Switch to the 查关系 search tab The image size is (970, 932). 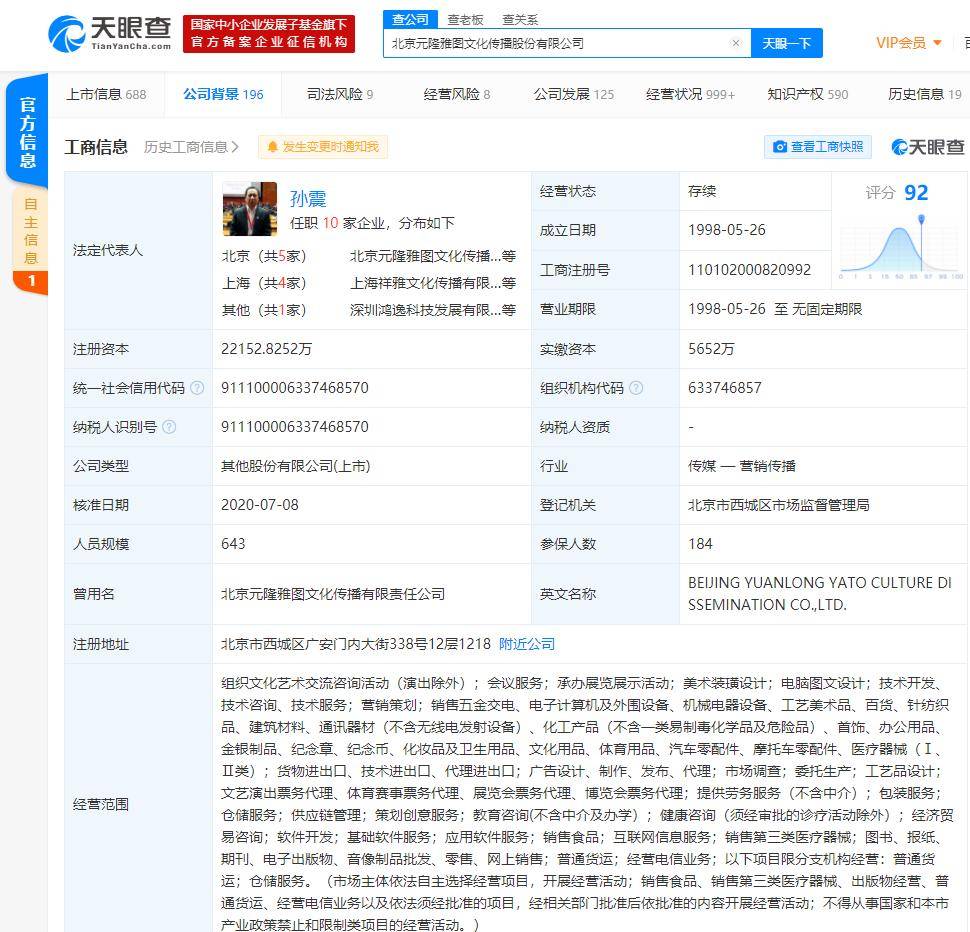point(520,20)
